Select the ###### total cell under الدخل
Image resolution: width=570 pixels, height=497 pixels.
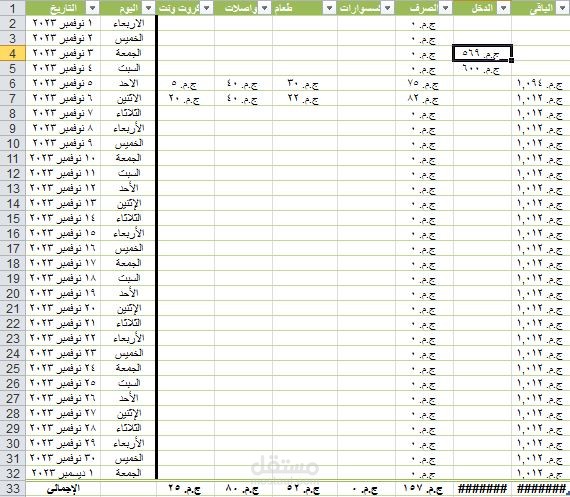pos(482,489)
